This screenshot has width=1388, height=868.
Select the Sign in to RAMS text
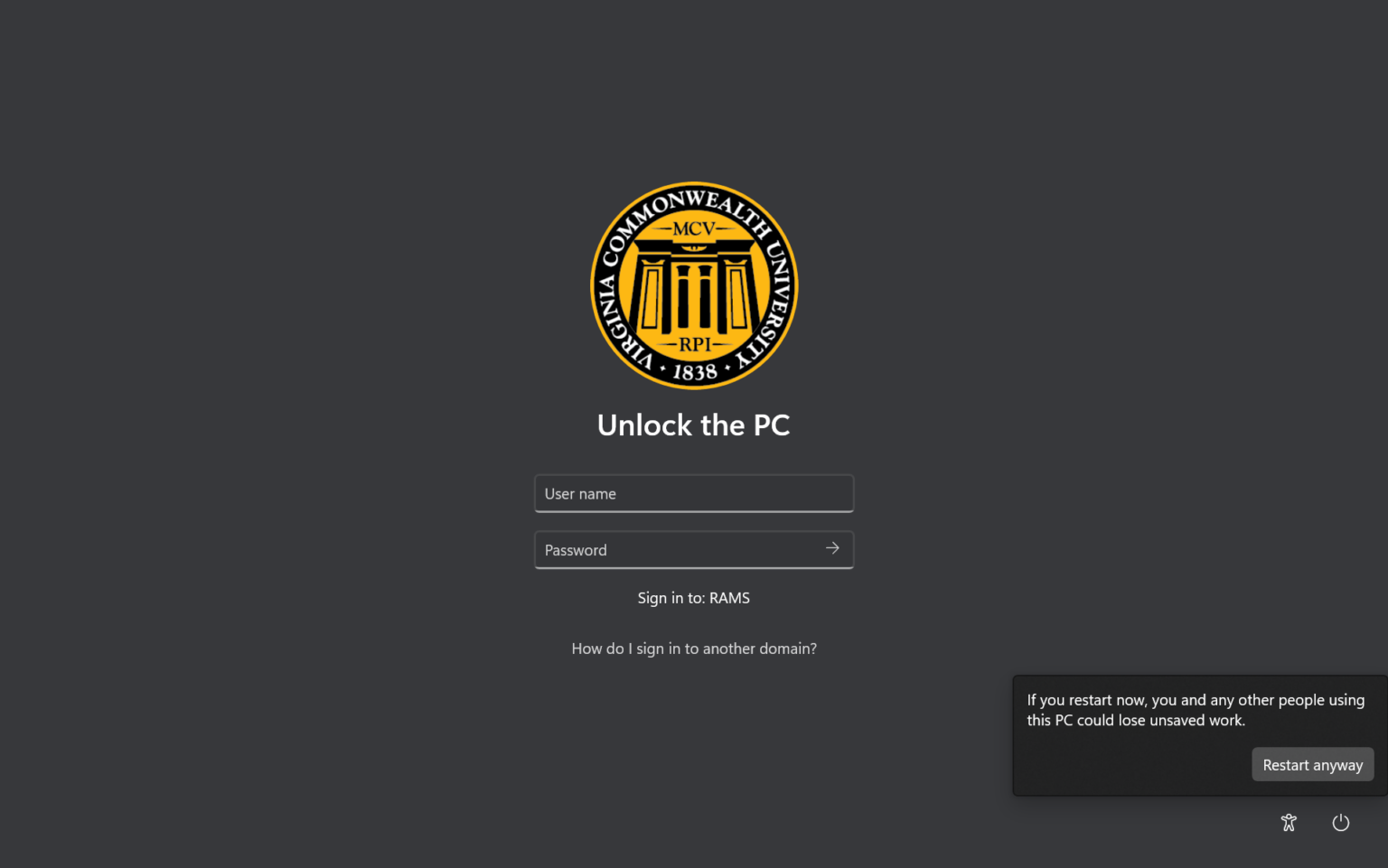693,597
